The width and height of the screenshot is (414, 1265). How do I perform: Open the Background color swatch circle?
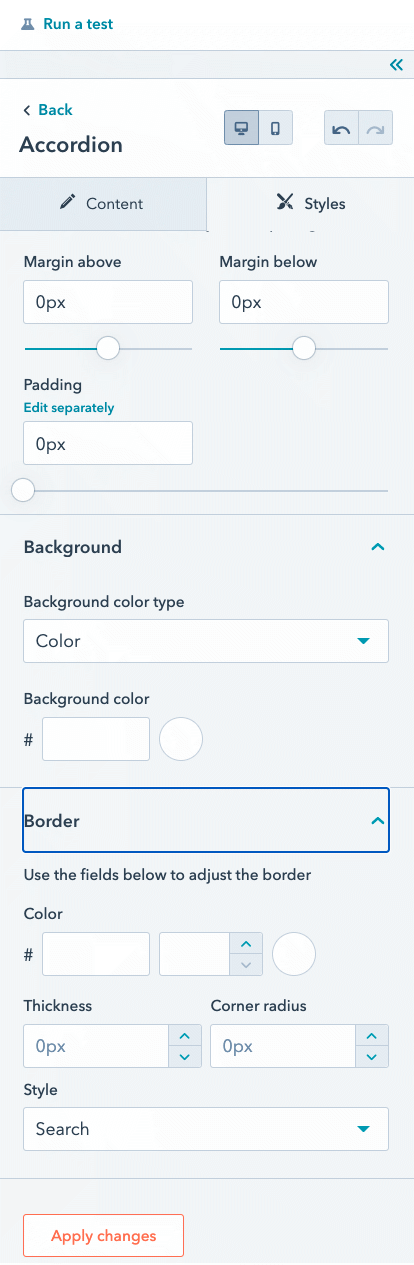coord(182,740)
